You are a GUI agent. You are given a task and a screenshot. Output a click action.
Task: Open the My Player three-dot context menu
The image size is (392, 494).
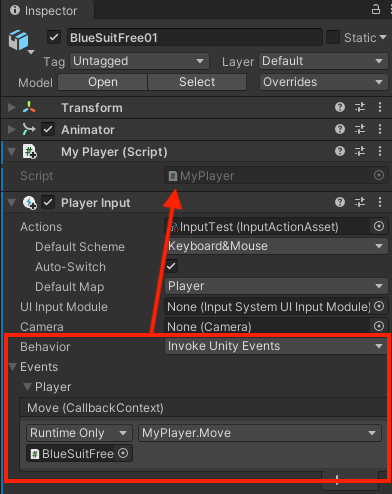pyautogui.click(x=380, y=151)
